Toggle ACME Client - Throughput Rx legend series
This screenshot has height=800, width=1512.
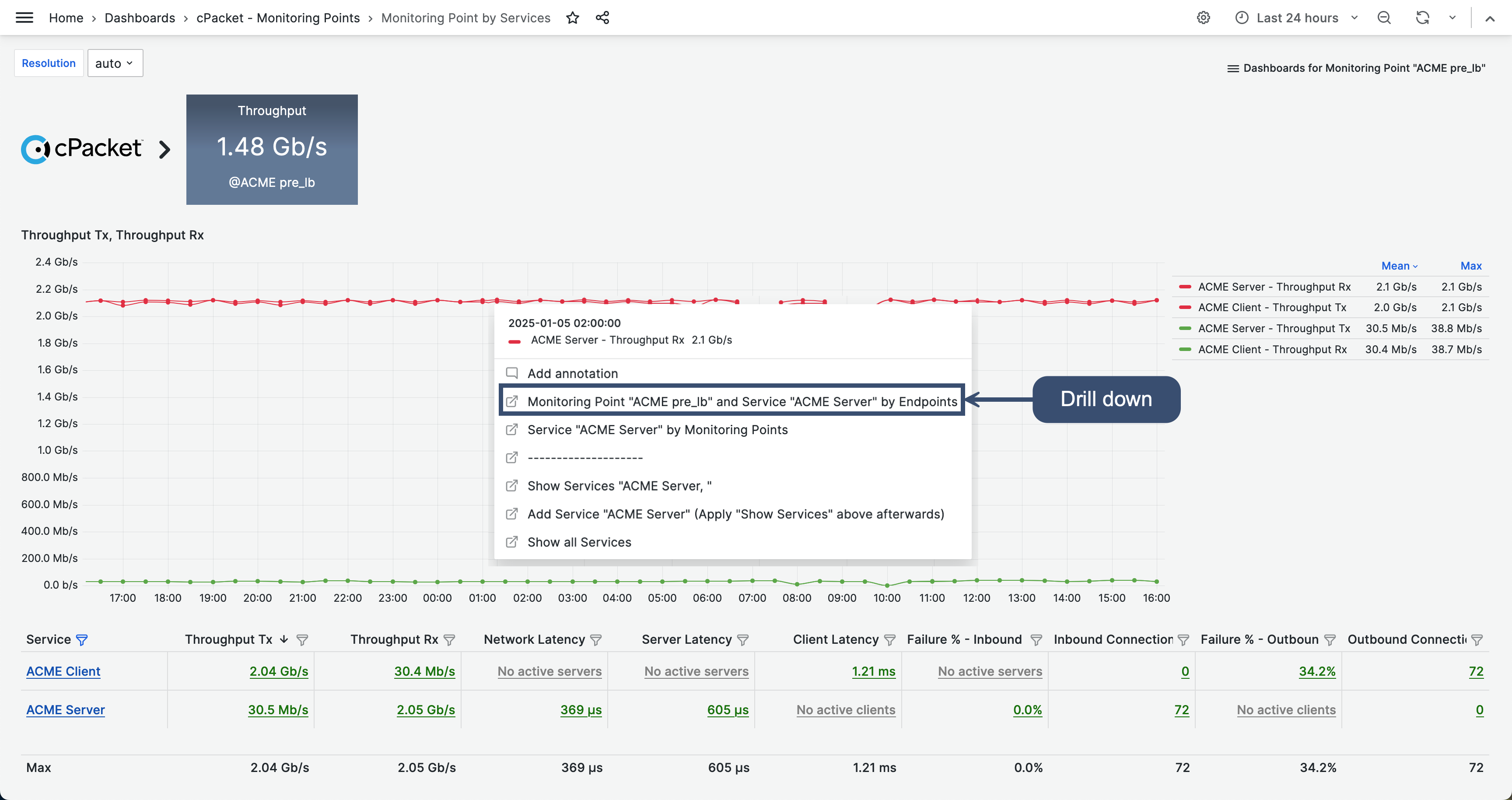(1272, 349)
